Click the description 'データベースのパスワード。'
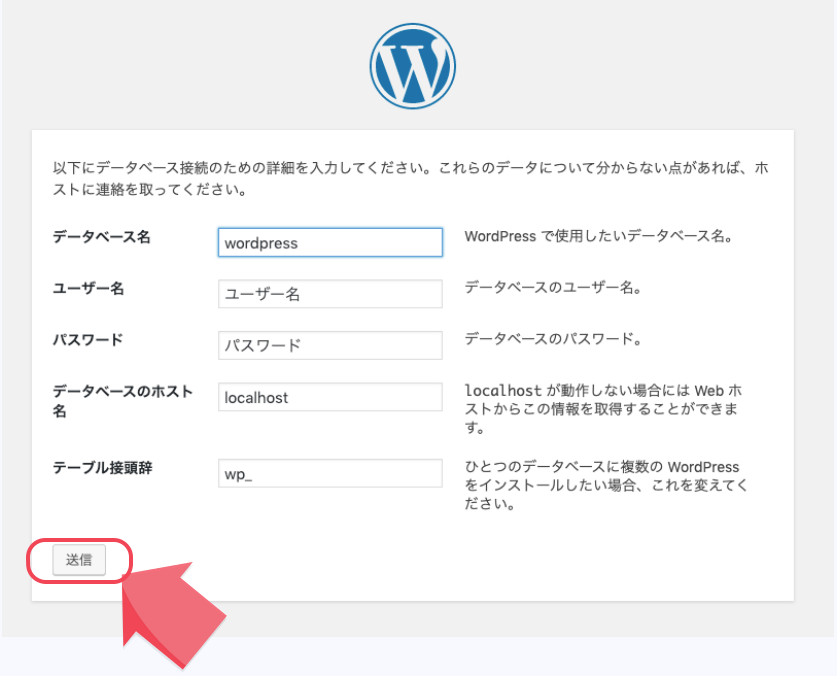This screenshot has width=837, height=676. pyautogui.click(x=553, y=339)
